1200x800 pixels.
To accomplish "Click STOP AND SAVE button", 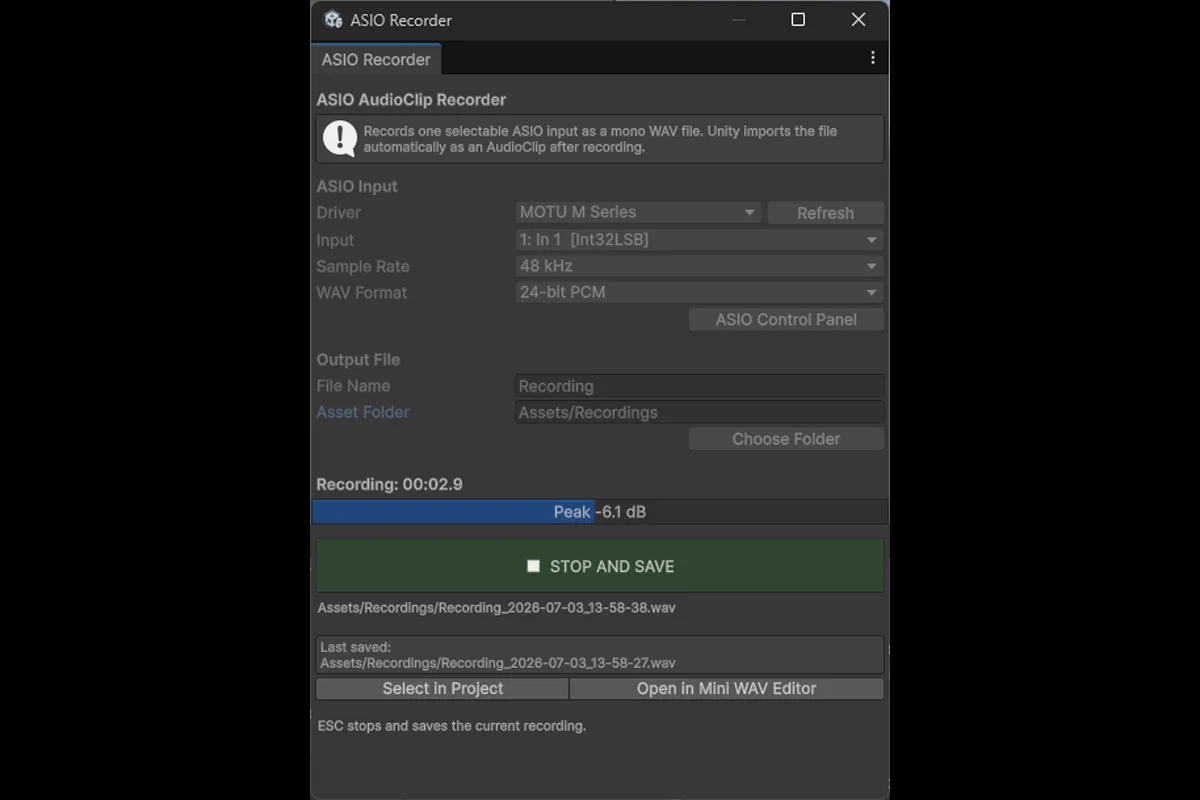I will click(600, 566).
